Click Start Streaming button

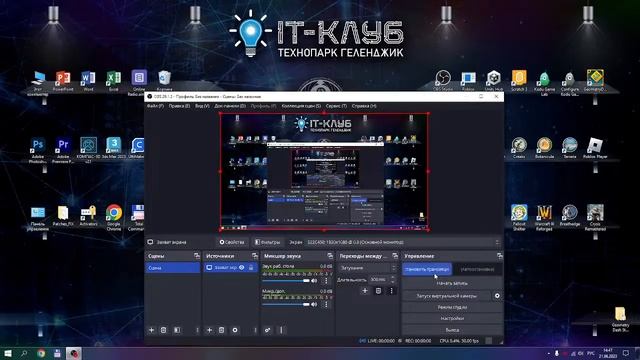(x=427, y=269)
